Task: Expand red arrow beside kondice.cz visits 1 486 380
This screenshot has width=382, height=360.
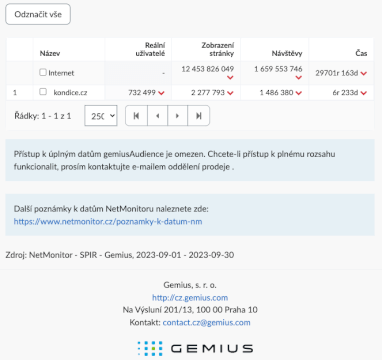Action: (x=299, y=93)
